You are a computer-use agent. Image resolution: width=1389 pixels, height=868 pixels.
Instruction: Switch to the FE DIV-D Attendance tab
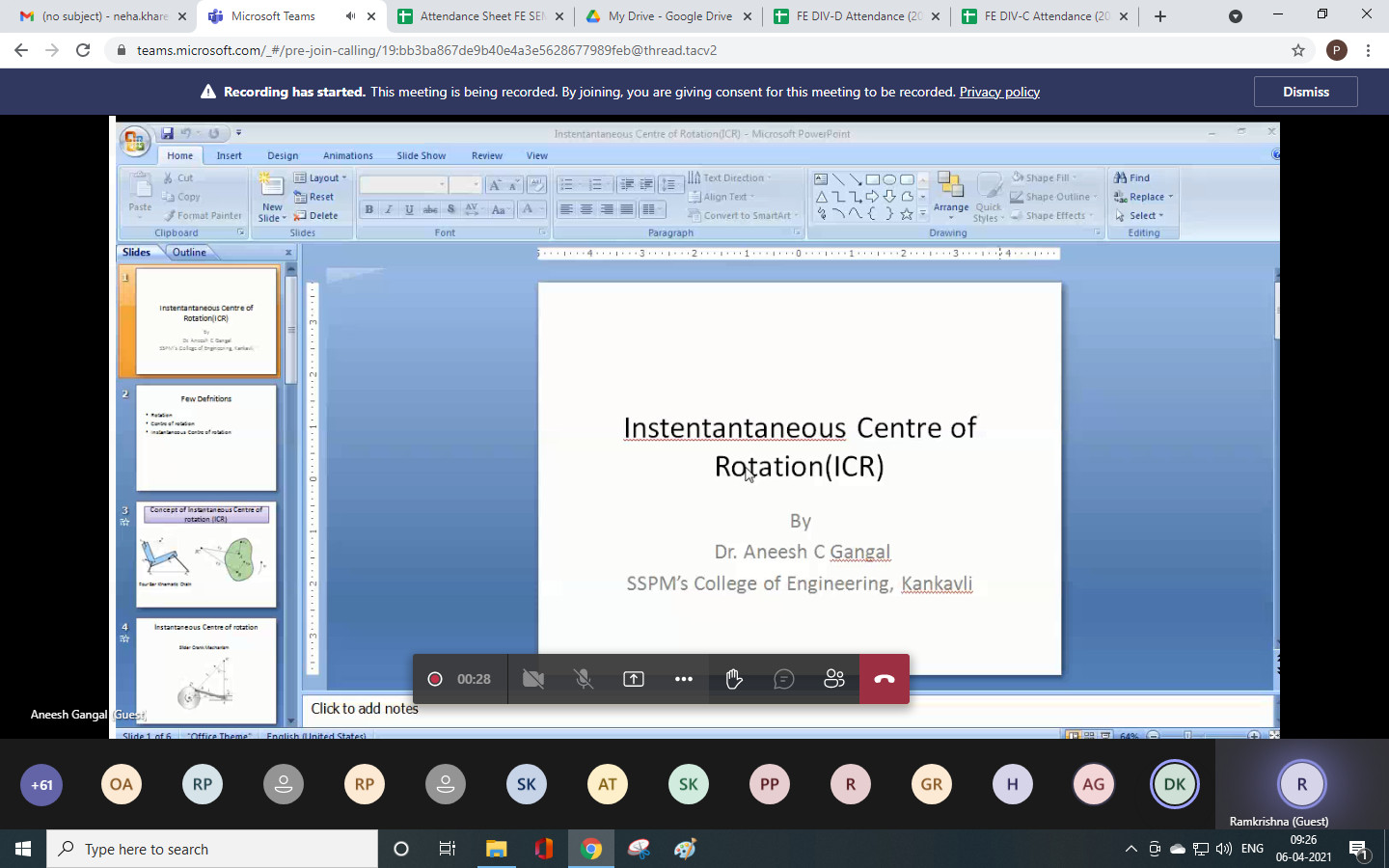pyautogui.click(x=858, y=16)
